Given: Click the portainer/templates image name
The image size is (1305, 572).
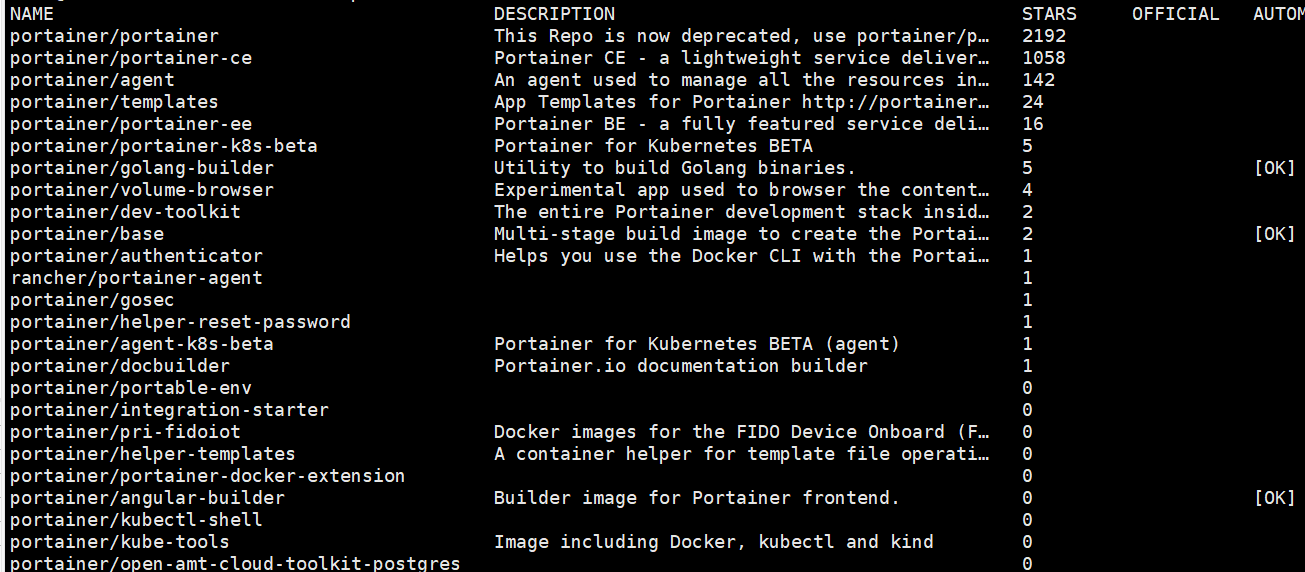Looking at the screenshot, I should click(114, 102).
